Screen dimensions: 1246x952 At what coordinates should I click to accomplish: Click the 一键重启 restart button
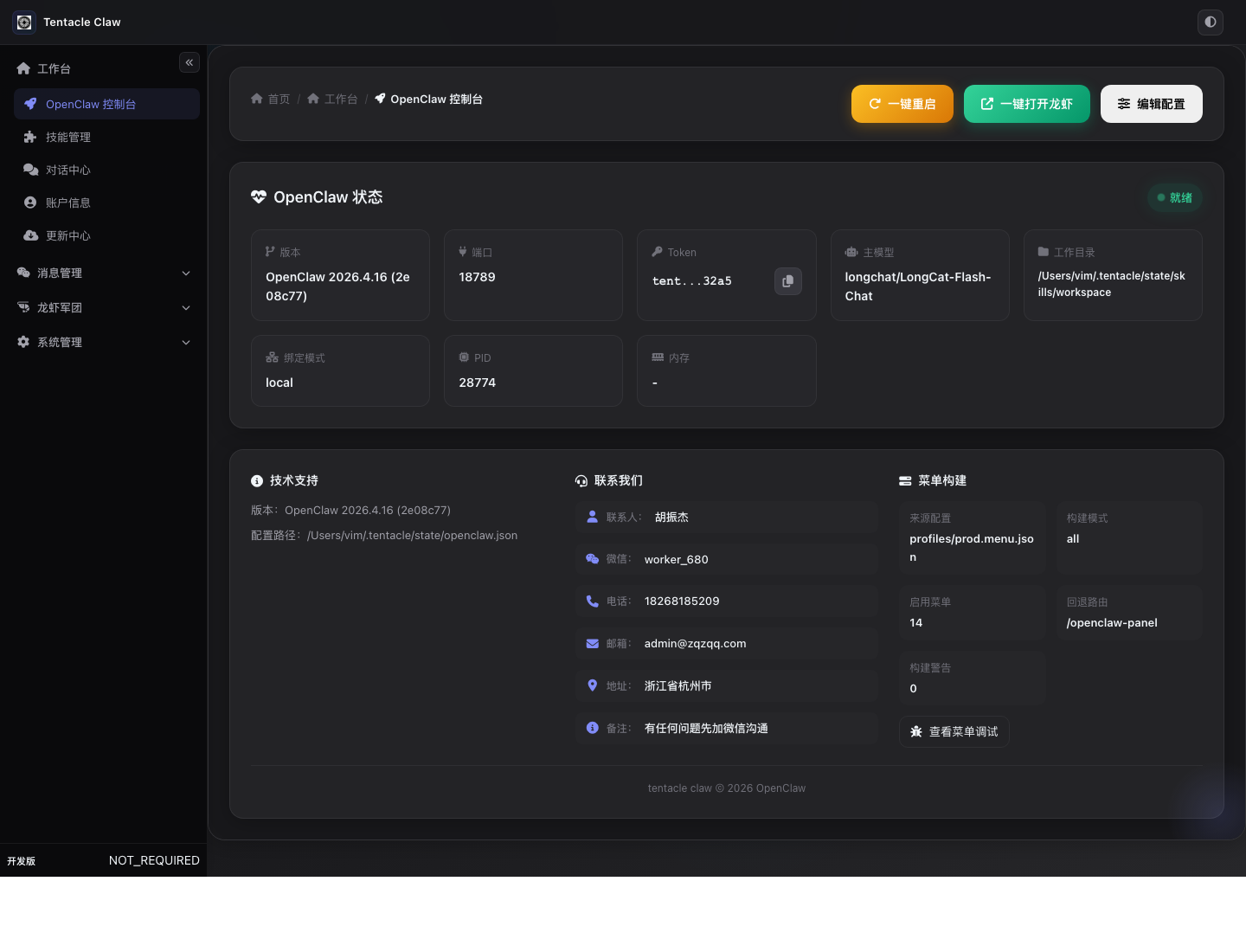pyautogui.click(x=902, y=104)
